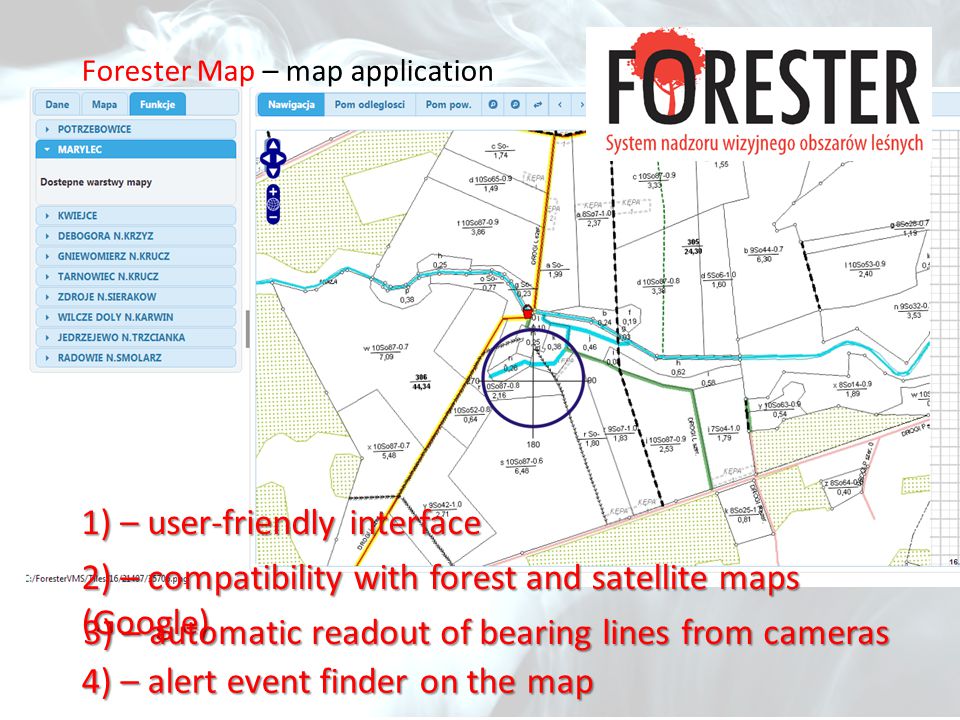960x720 pixels.
Task: Switch to the Mapa tab
Action: coord(104,104)
